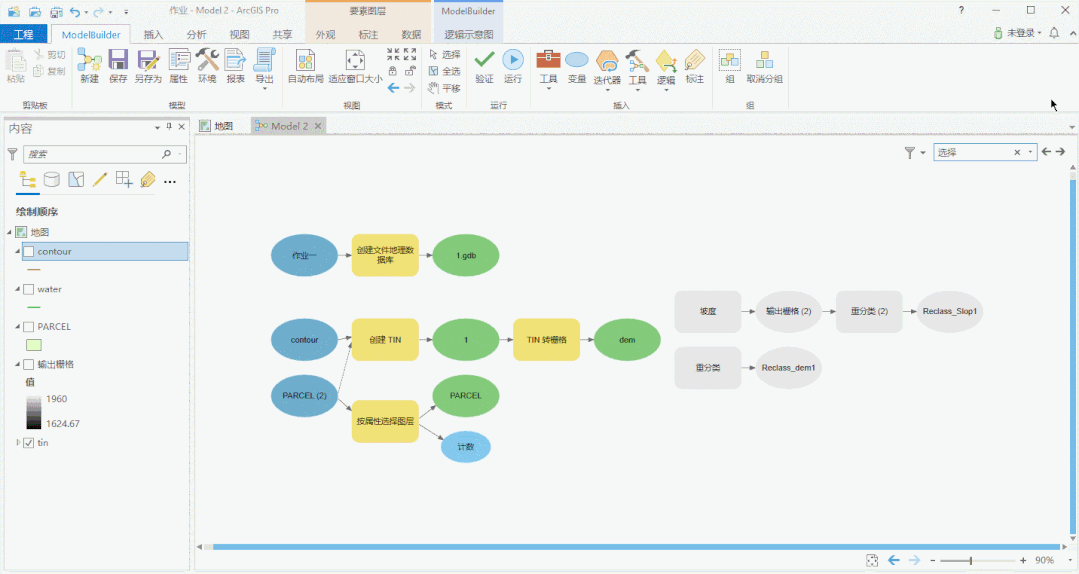Select the 按属性选择图层 tool node
The image size is (1079, 574).
tap(385, 421)
